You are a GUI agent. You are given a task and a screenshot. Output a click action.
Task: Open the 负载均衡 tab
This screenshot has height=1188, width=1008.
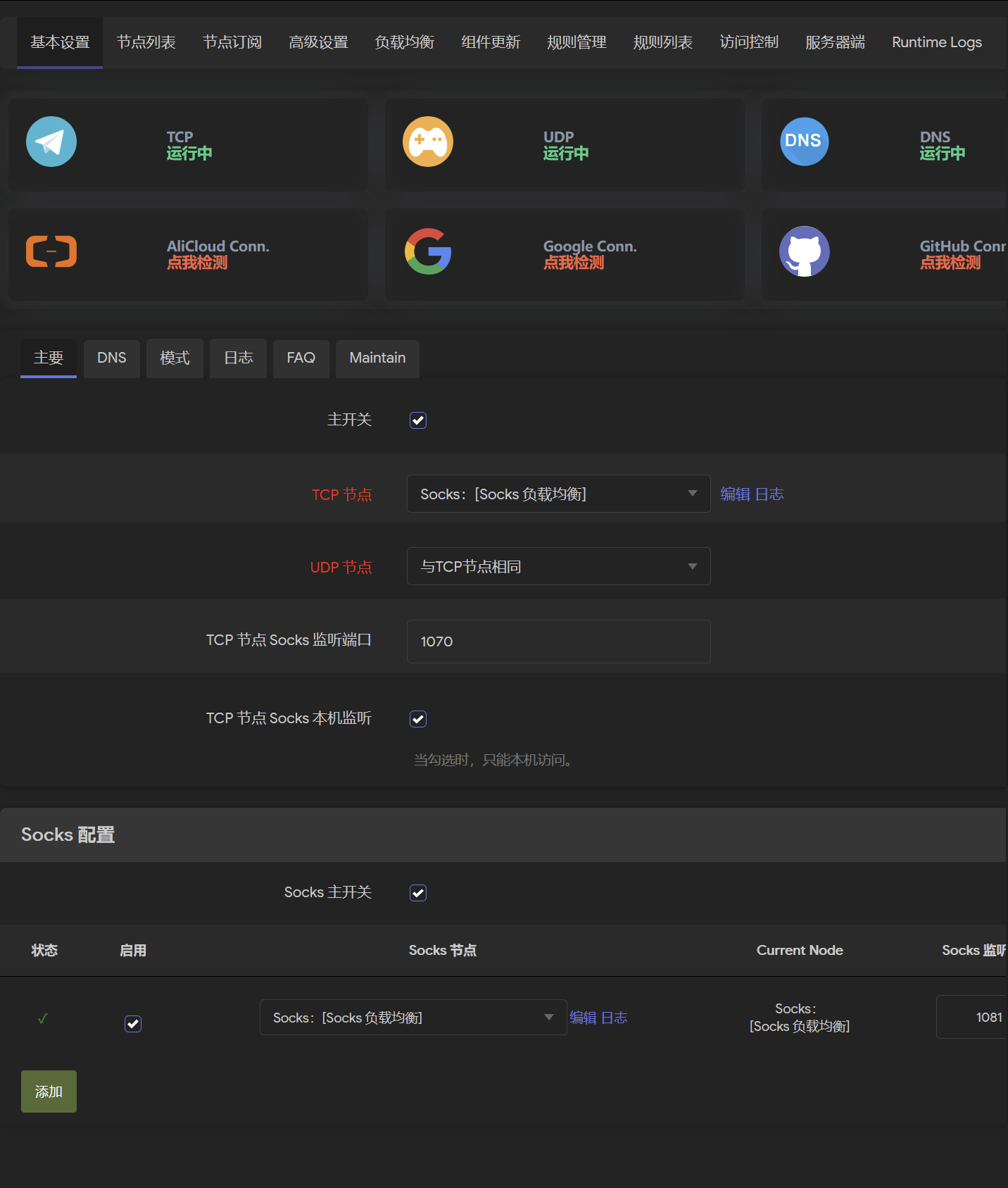pos(404,42)
